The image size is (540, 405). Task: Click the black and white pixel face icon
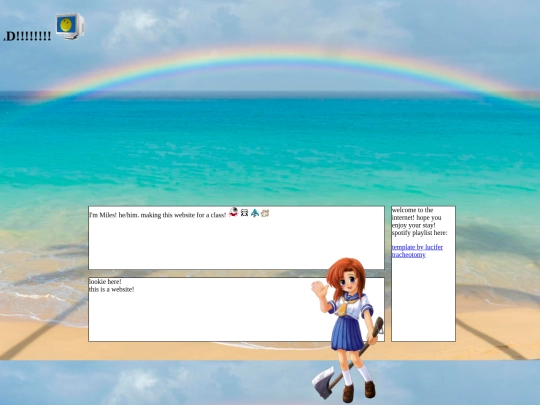[x=244, y=213]
